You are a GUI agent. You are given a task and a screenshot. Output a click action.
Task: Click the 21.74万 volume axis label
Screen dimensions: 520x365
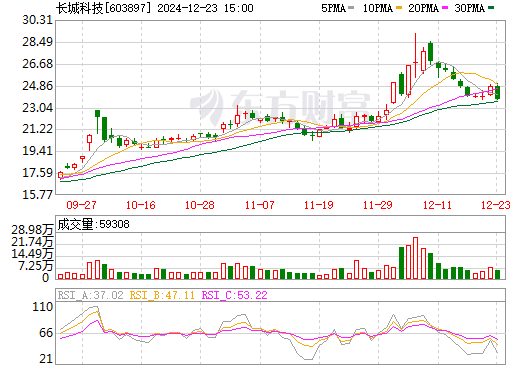click(32, 242)
